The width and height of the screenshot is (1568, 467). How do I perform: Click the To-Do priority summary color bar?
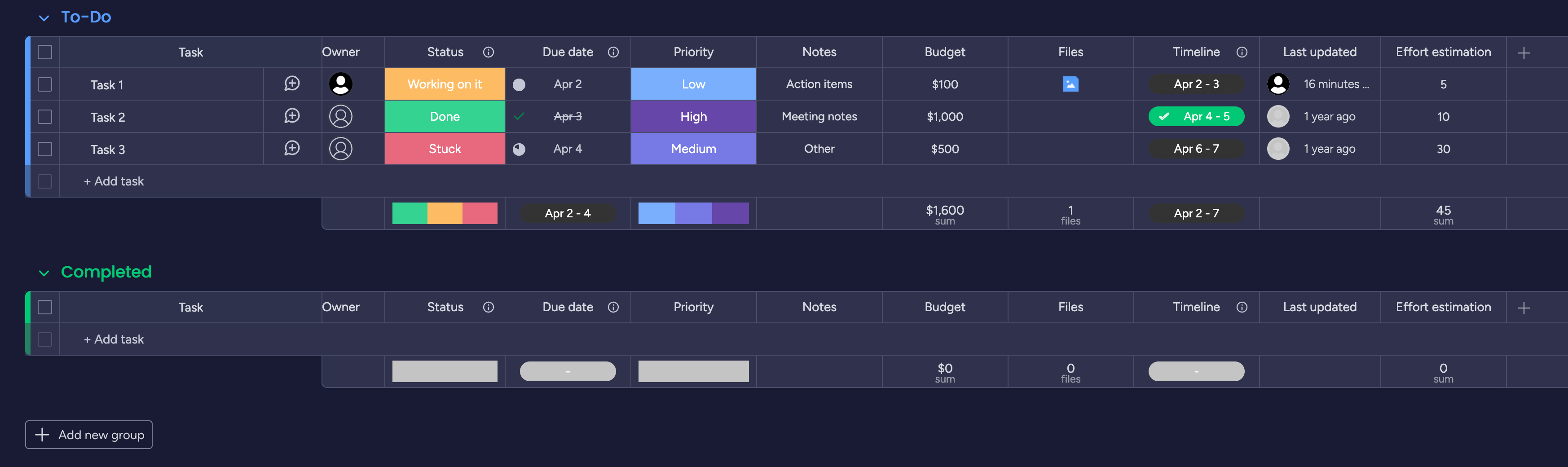pos(693,213)
